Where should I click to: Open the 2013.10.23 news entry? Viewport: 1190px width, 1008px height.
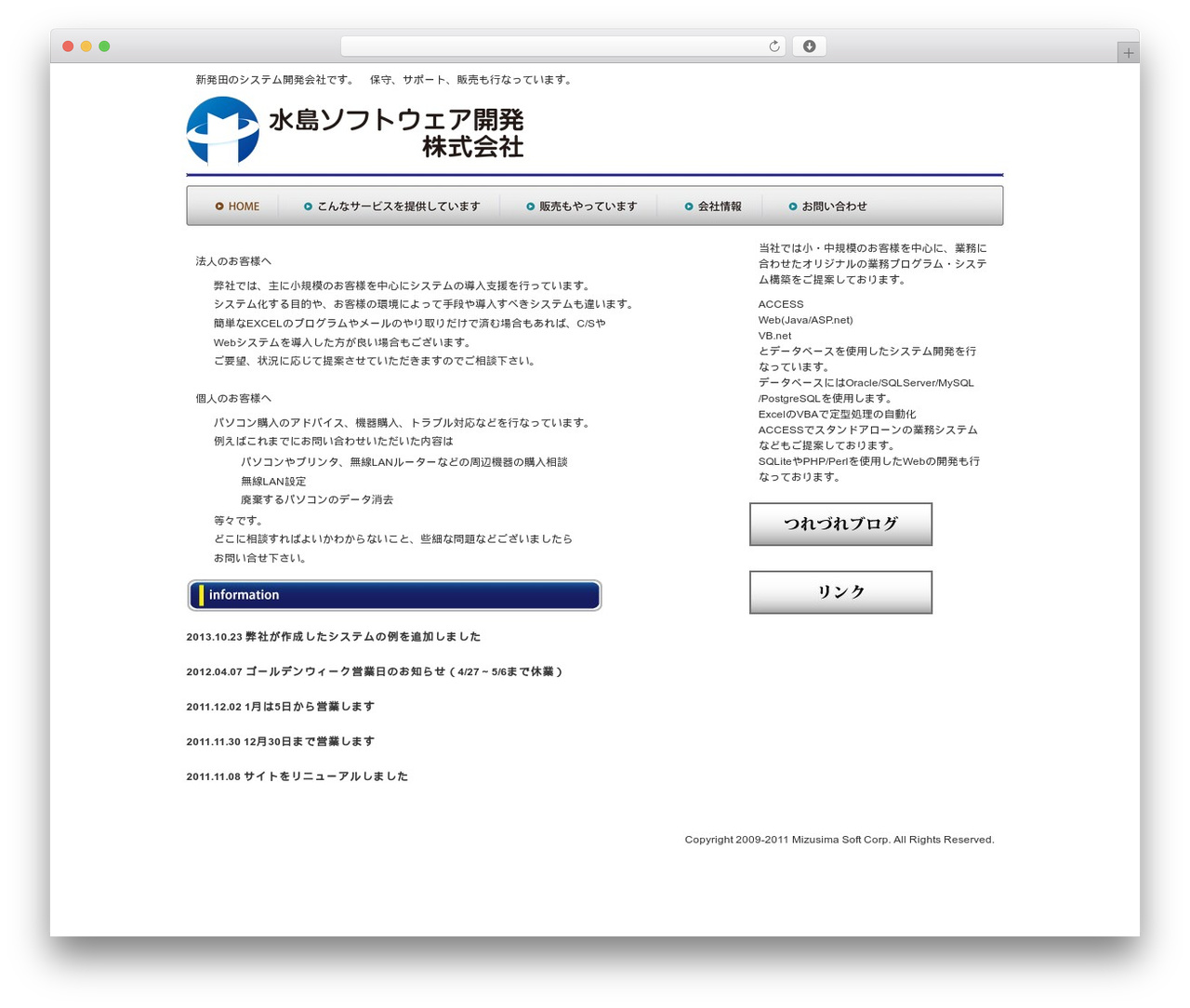point(334,637)
